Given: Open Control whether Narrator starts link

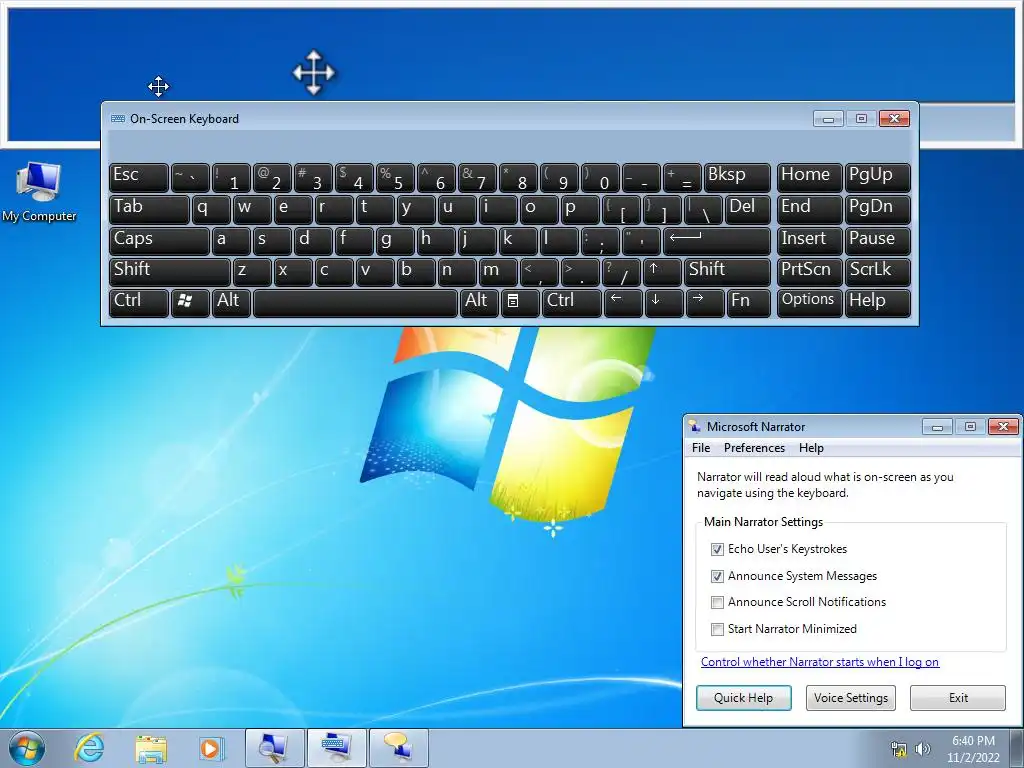Looking at the screenshot, I should [820, 662].
